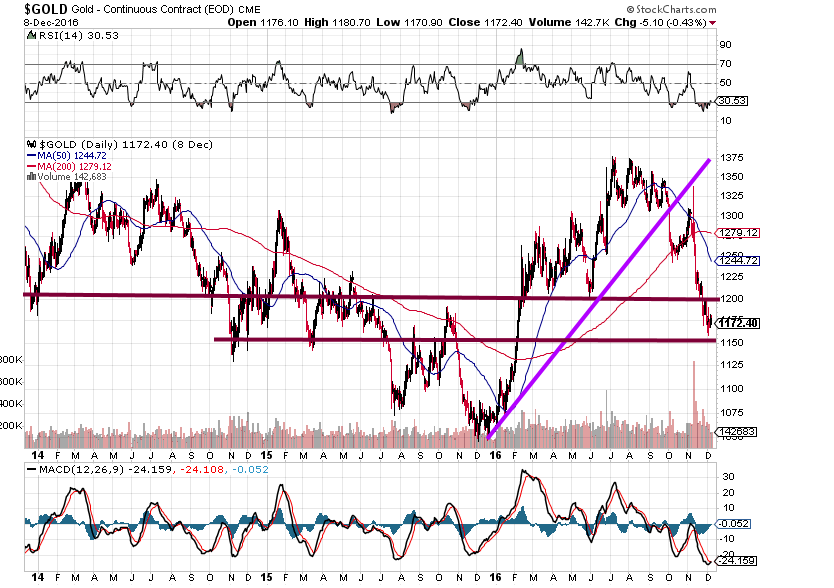Image resolution: width=834 pixels, height=588 pixels.
Task: Click the 16 year marker on price axis
Action: 497,454
